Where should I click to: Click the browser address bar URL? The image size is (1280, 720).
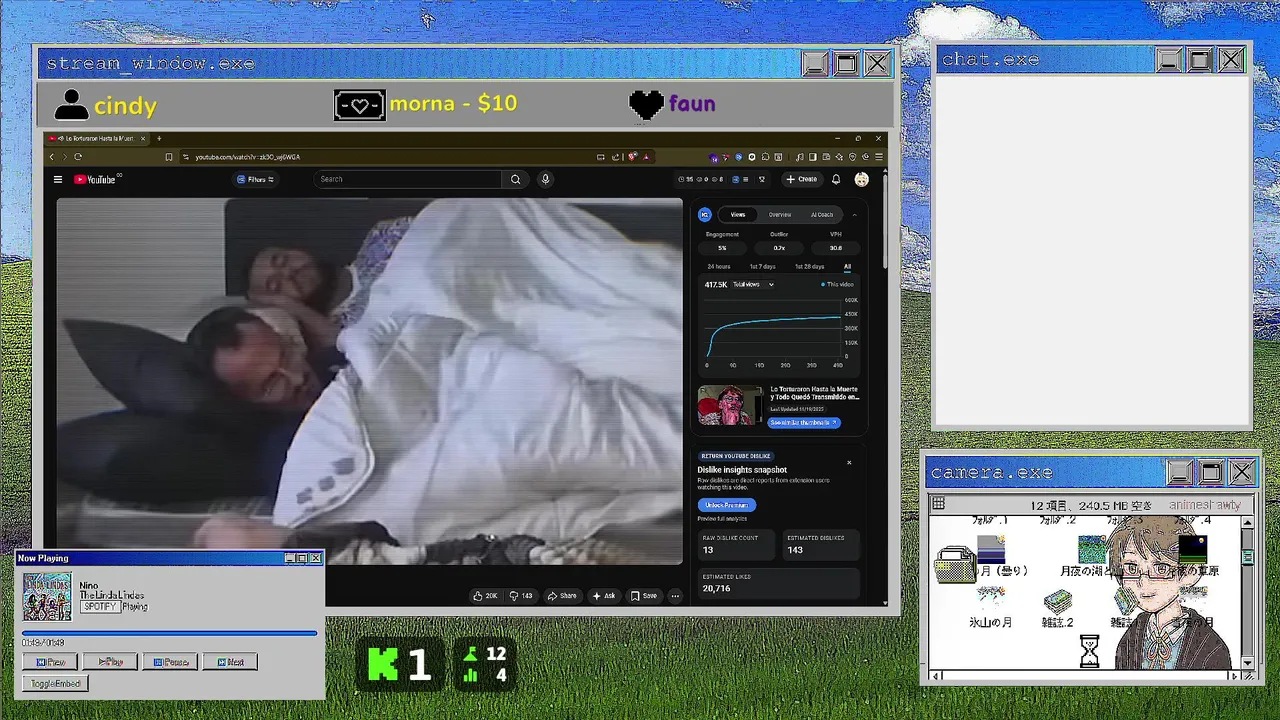pyautogui.click(x=247, y=157)
